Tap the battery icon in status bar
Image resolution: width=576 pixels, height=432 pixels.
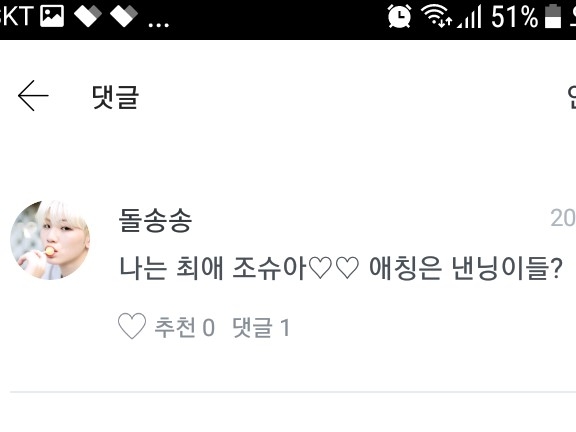click(x=552, y=16)
